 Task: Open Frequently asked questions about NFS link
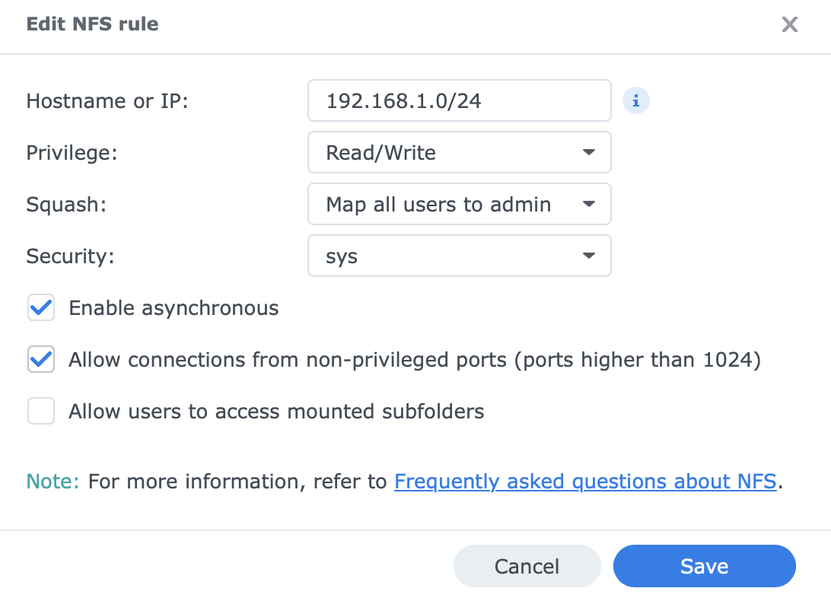point(585,482)
